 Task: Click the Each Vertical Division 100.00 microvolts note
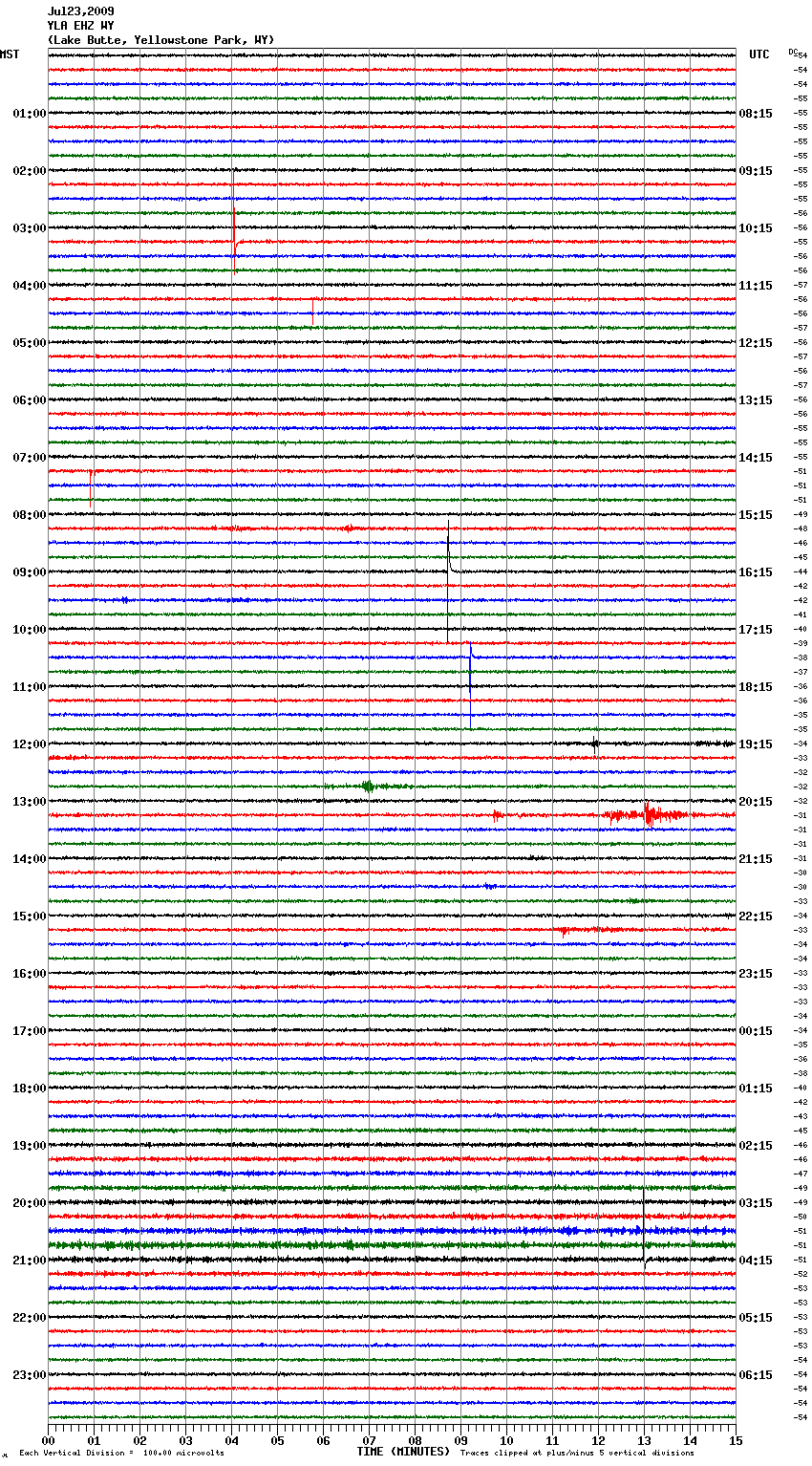tap(121, 1454)
